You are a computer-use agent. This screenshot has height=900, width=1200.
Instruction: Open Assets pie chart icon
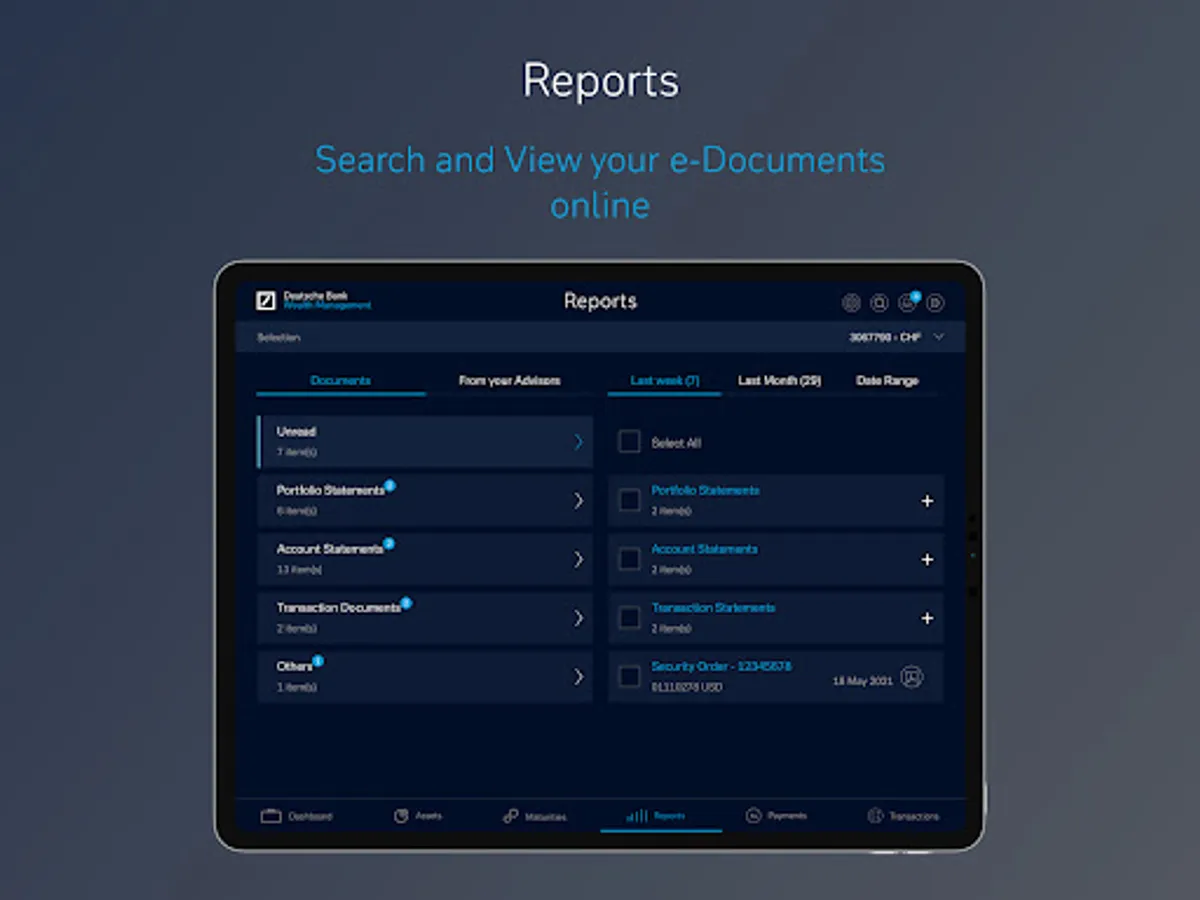[x=402, y=816]
